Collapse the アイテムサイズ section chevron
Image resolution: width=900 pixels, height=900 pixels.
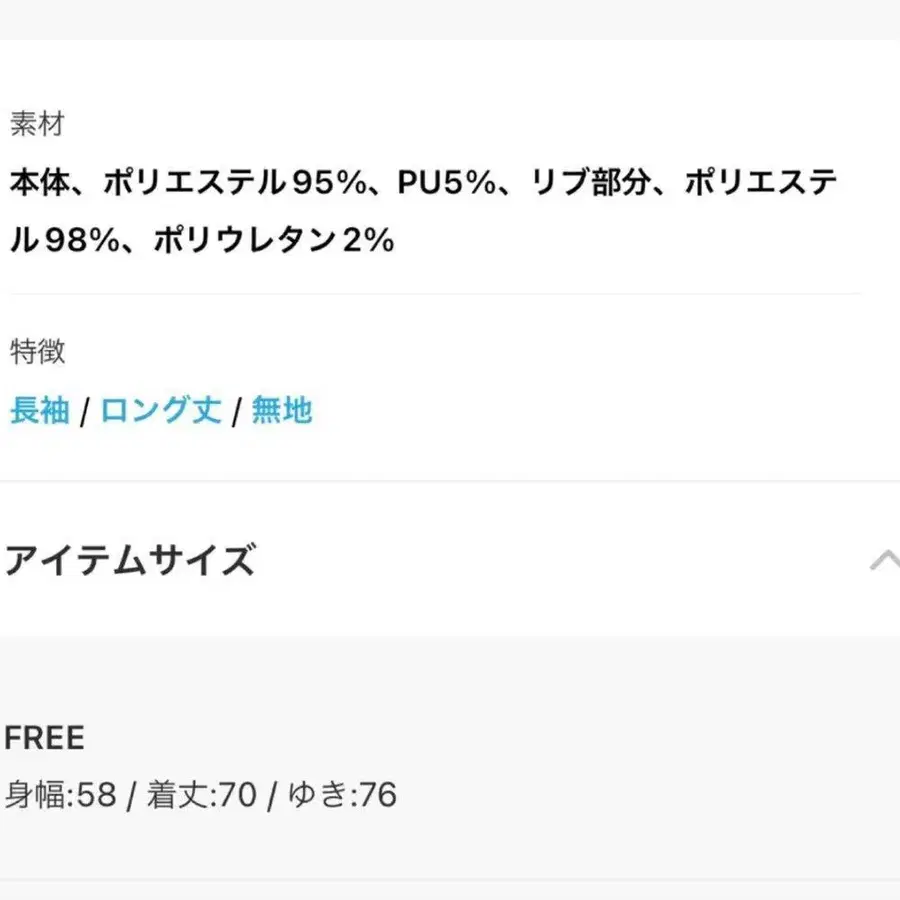tap(885, 560)
